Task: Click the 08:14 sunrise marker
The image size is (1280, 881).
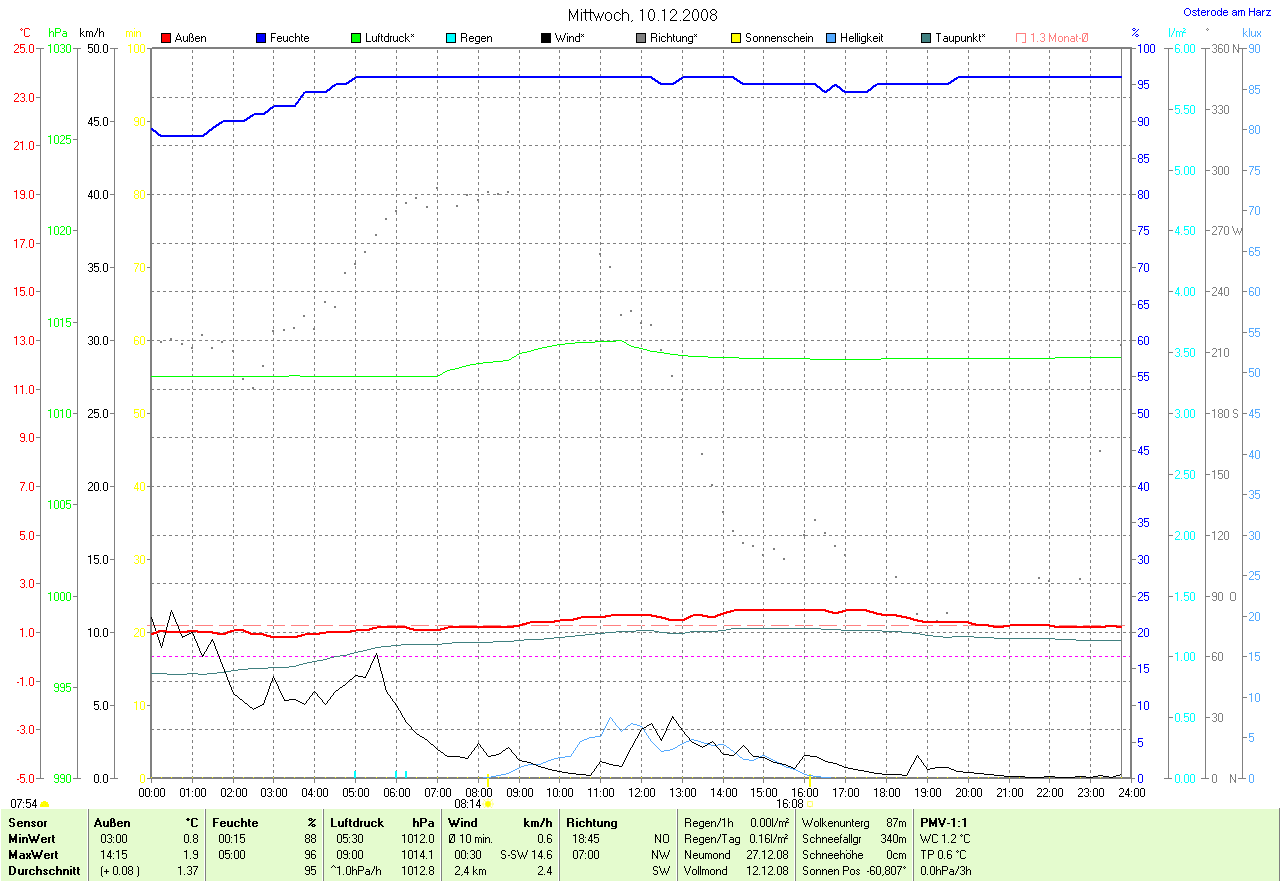Action: tap(488, 803)
